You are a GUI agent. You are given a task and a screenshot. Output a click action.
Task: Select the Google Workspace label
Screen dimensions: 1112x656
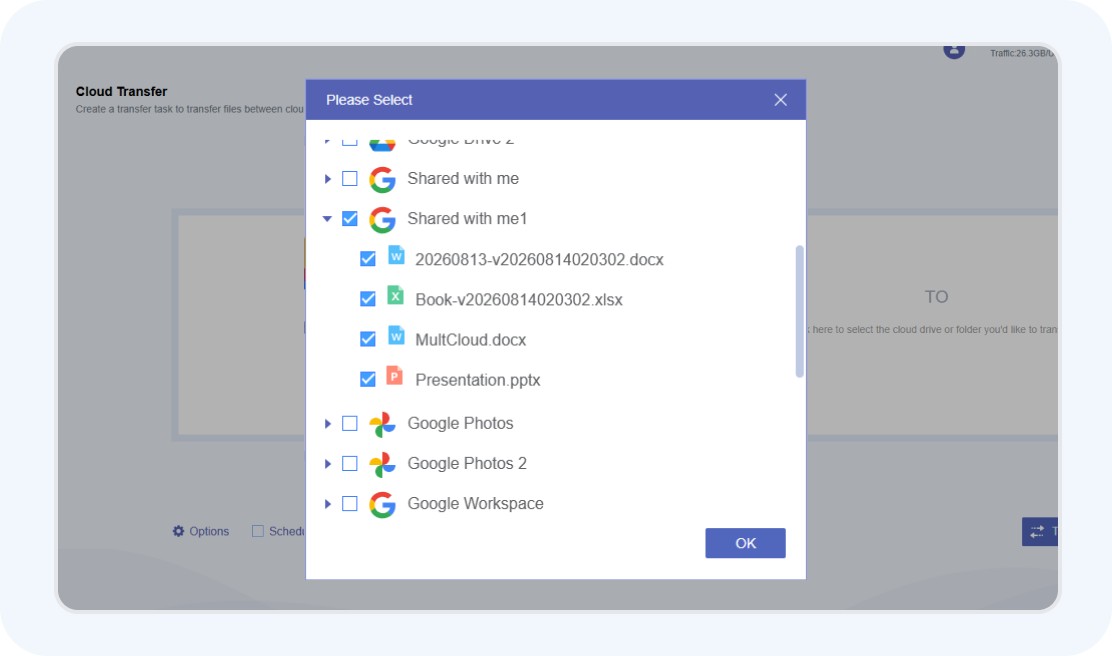[476, 504]
